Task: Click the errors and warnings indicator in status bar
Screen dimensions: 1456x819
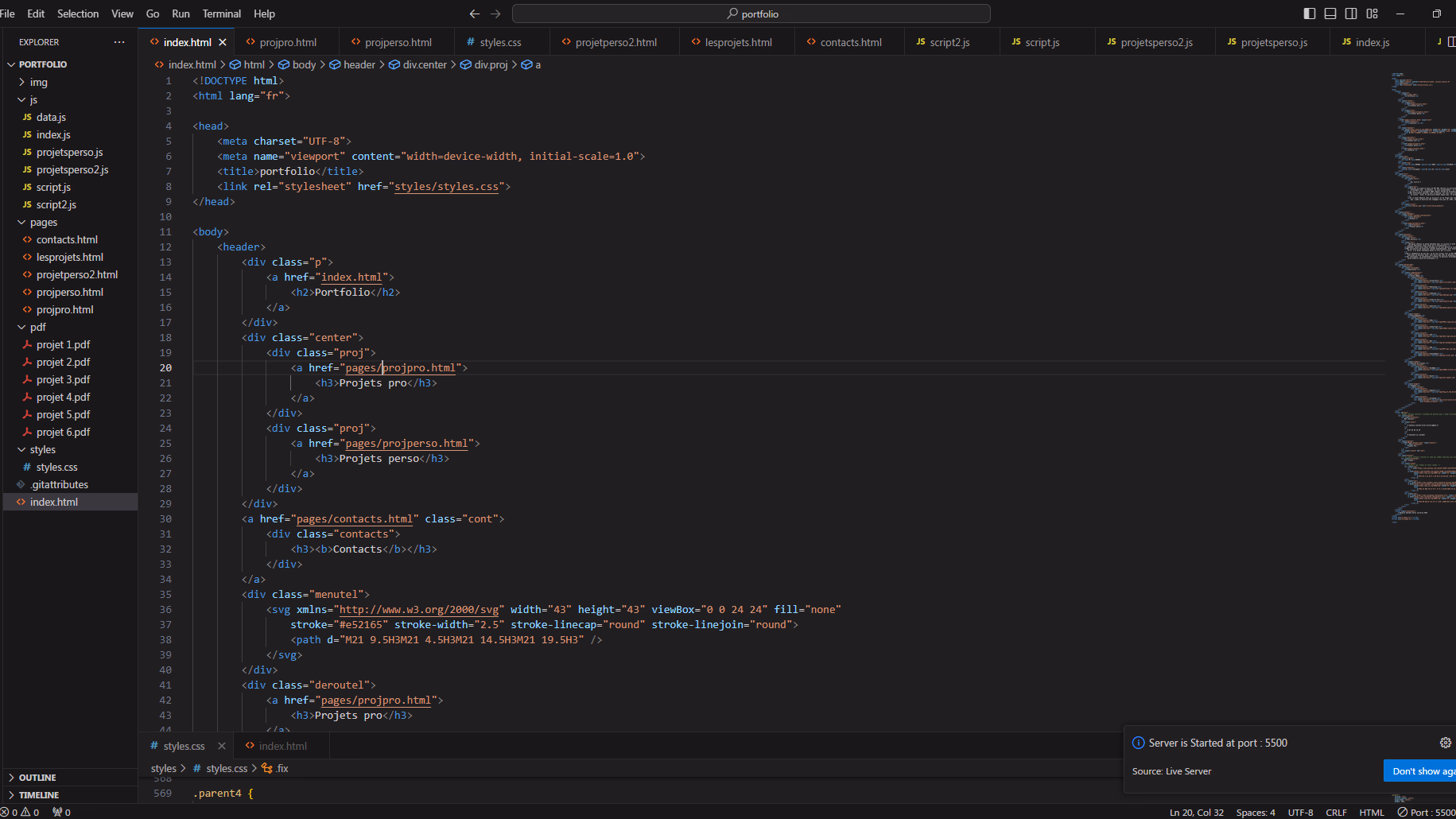Action: [21, 812]
